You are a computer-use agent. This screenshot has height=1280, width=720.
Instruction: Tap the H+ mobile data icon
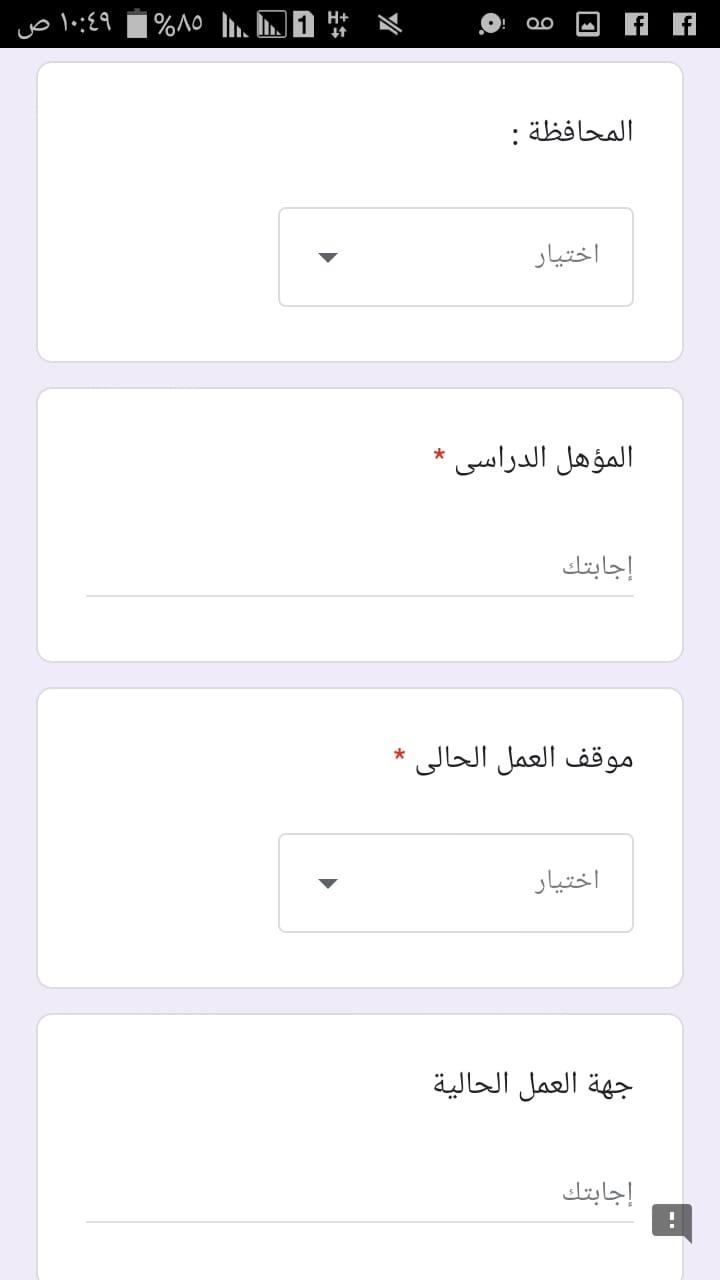pos(338,24)
